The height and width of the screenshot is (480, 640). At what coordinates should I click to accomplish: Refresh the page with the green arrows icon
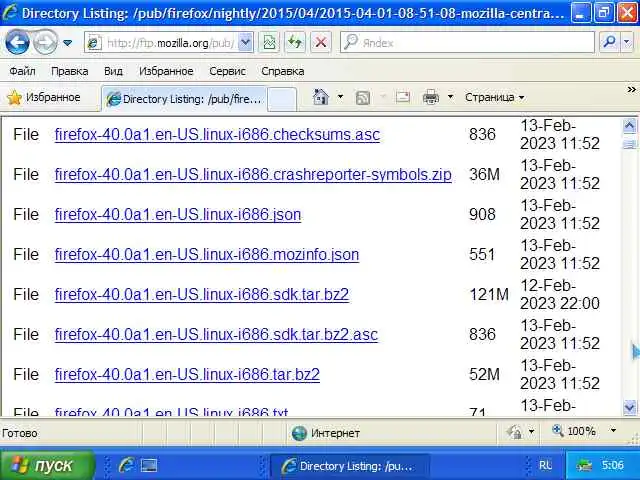(x=295, y=42)
